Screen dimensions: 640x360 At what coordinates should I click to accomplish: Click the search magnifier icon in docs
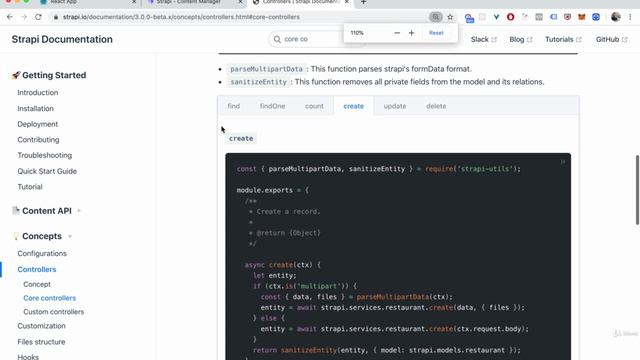click(277, 39)
